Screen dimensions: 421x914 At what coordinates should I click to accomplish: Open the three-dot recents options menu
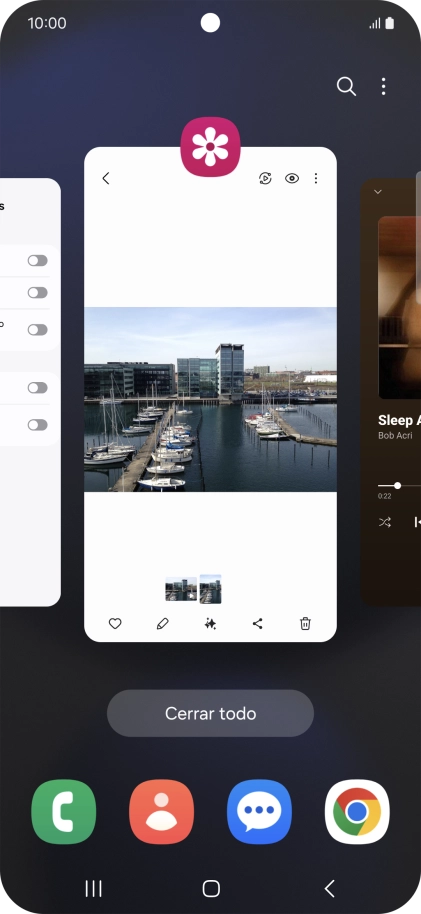pos(383,86)
